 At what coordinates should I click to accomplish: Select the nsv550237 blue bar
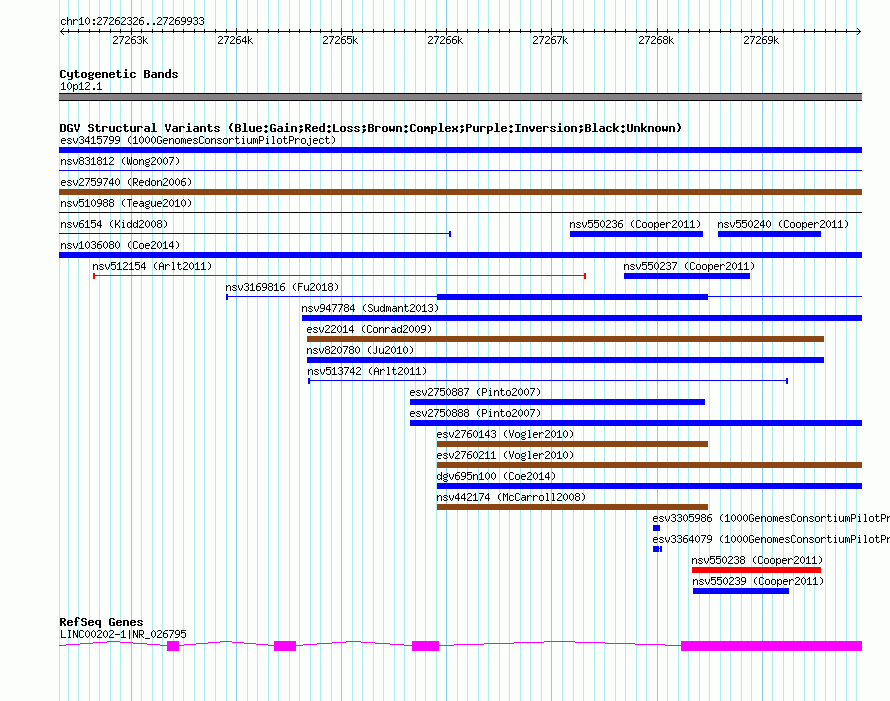[x=687, y=276]
